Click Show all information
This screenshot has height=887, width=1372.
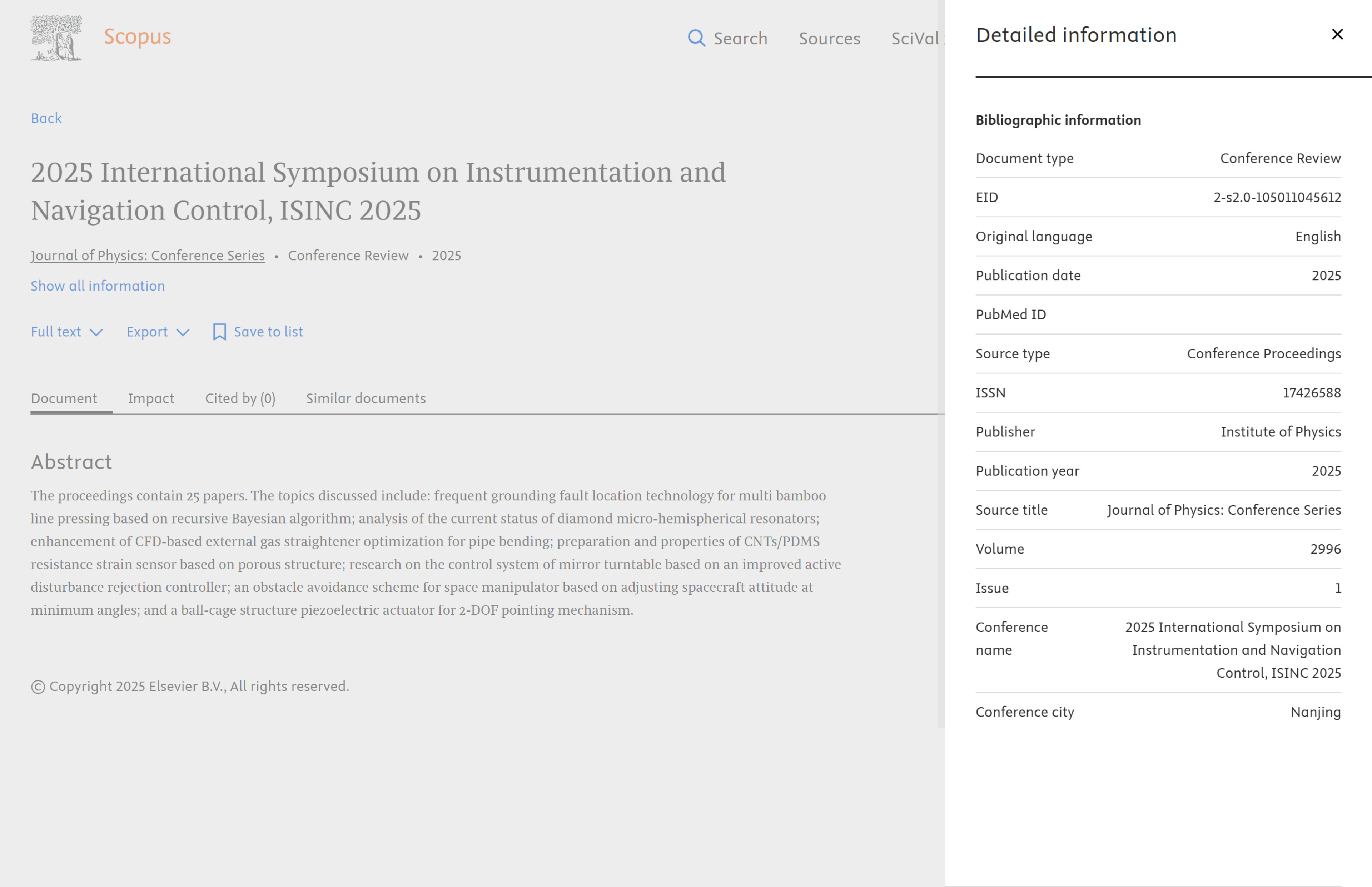[97, 286]
